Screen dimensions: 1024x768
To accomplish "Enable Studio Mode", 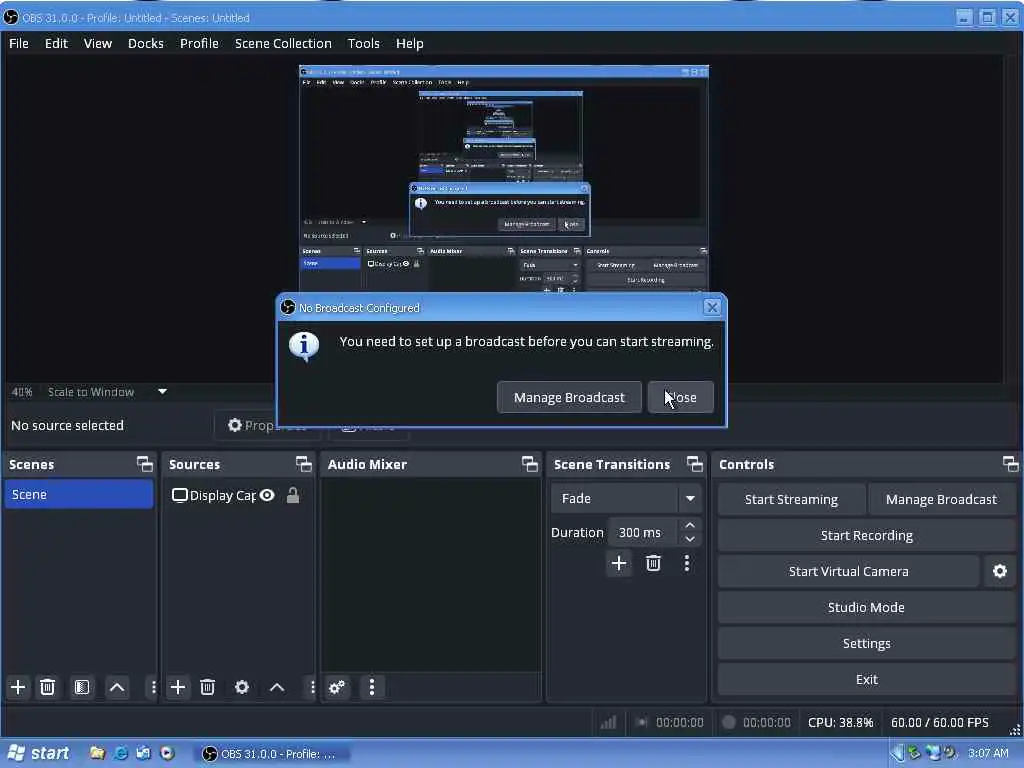I will click(x=867, y=607).
